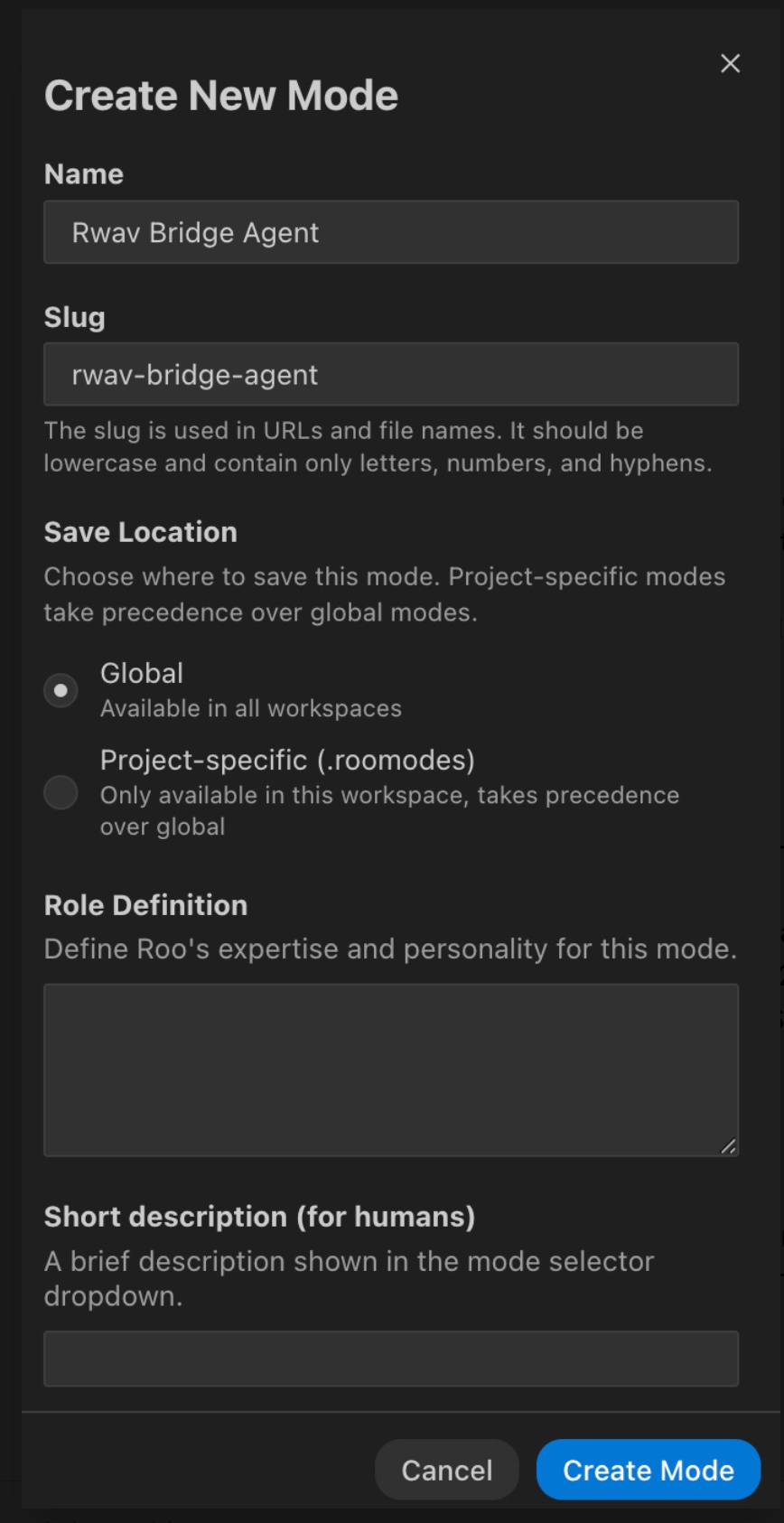Click the Rwav Bridge Agent name text
Image resolution: width=784 pixels, height=1523 pixels.
[x=195, y=232]
